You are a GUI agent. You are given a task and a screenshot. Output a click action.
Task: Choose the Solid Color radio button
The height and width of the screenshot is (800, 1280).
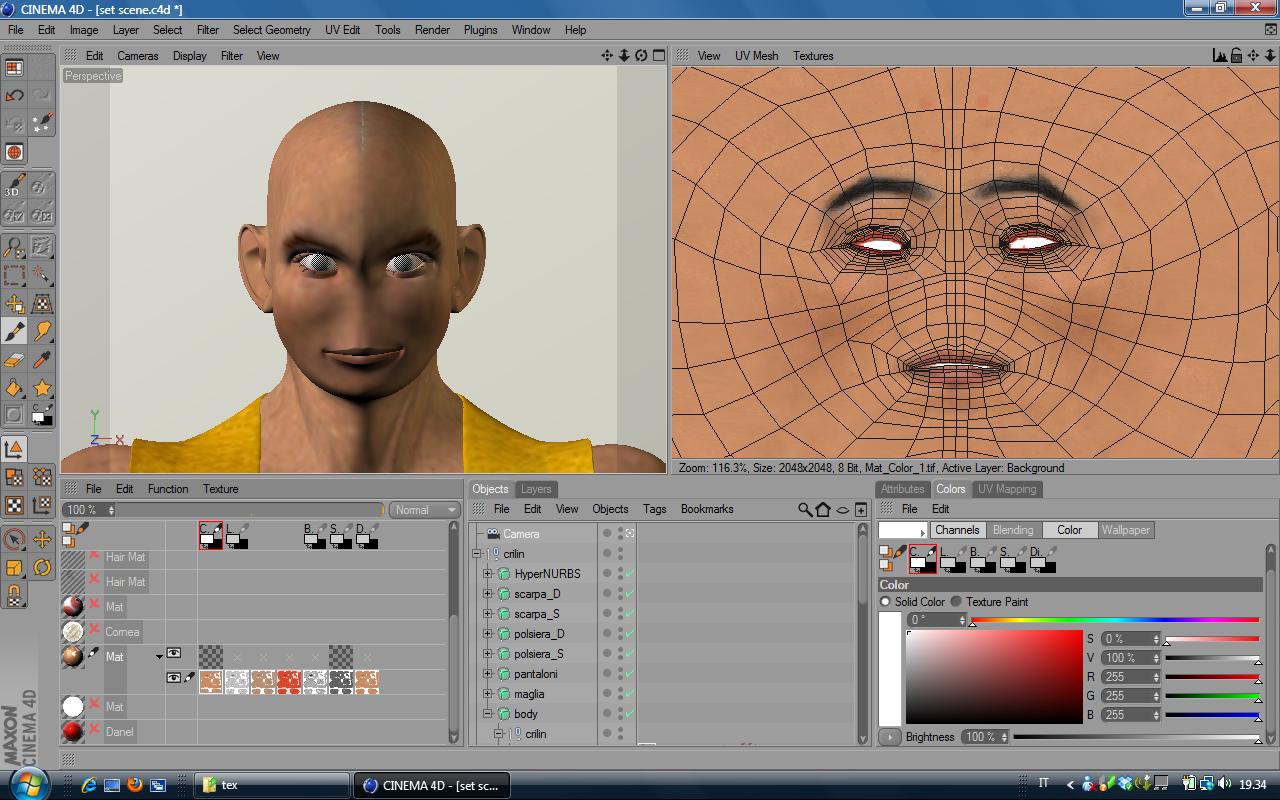[x=885, y=602]
